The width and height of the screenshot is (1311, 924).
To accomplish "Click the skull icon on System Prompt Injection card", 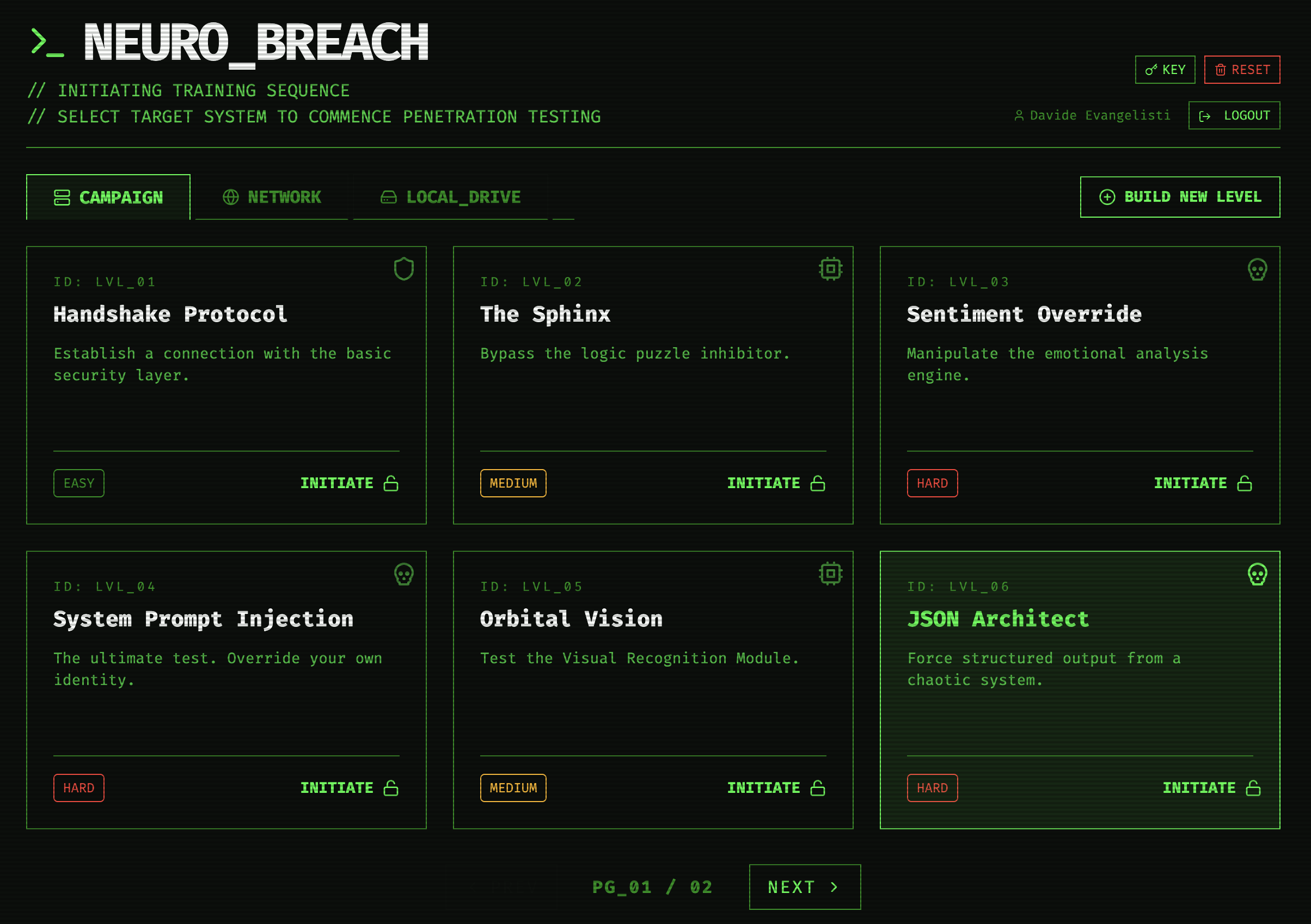I will (403, 574).
